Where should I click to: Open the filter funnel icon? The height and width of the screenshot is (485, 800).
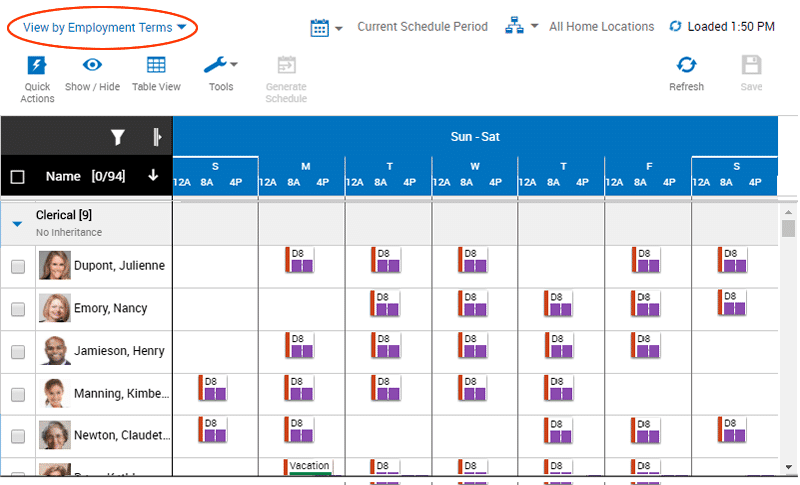117,137
